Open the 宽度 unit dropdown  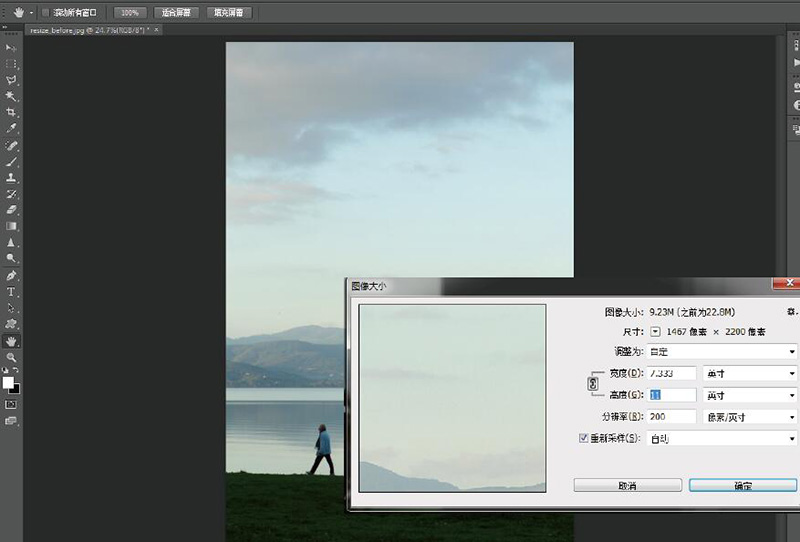750,373
